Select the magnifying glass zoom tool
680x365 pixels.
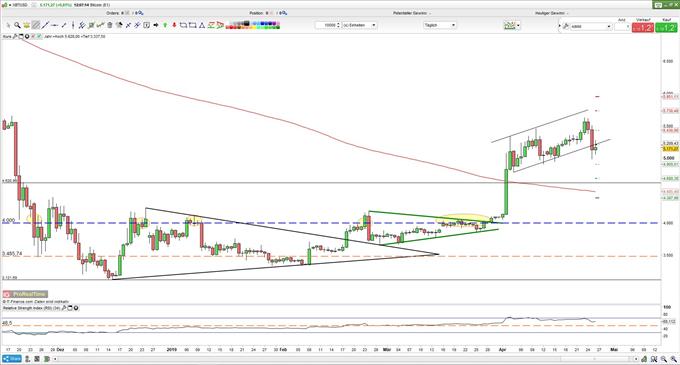click(17, 25)
